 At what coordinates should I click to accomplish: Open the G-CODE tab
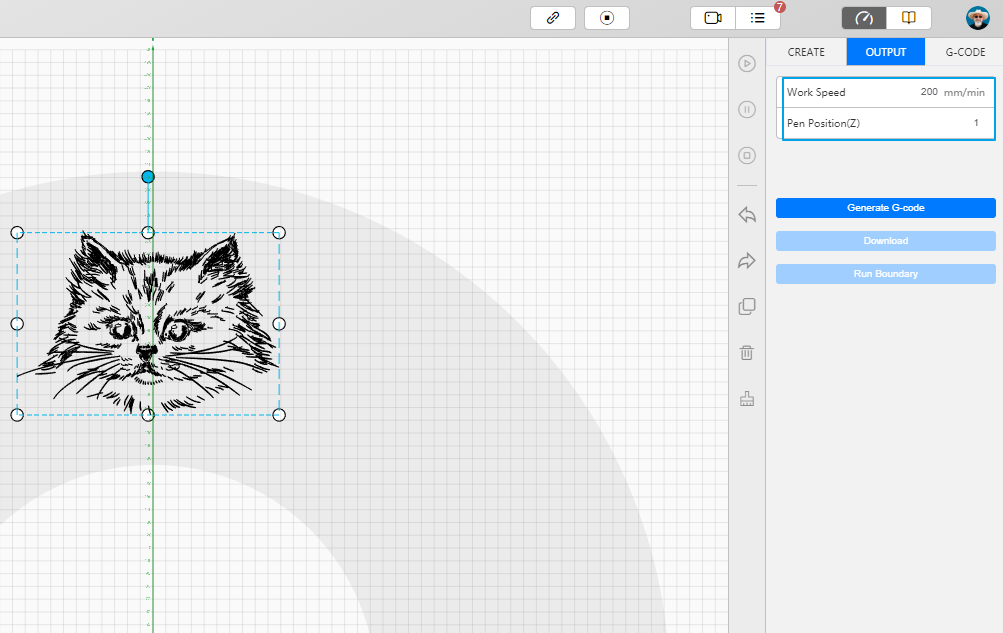click(965, 52)
